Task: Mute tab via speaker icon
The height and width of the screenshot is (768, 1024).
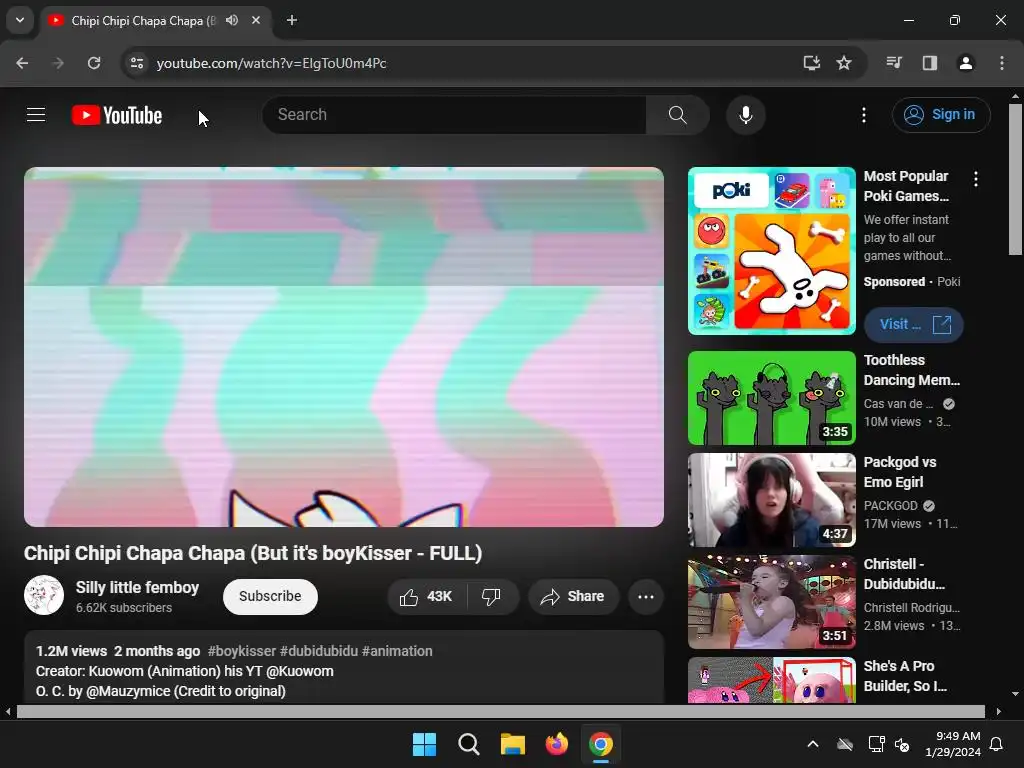Action: tap(232, 20)
